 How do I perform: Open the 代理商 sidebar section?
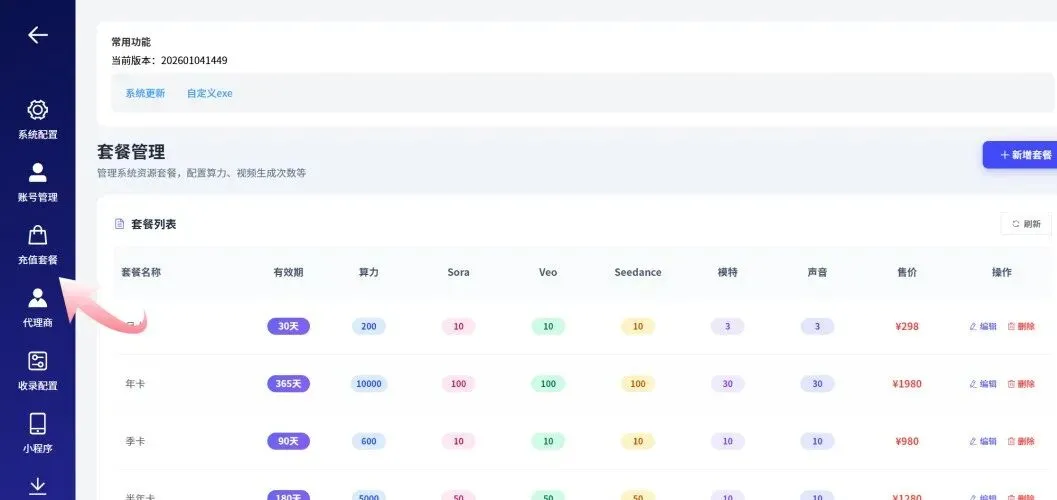click(x=38, y=308)
